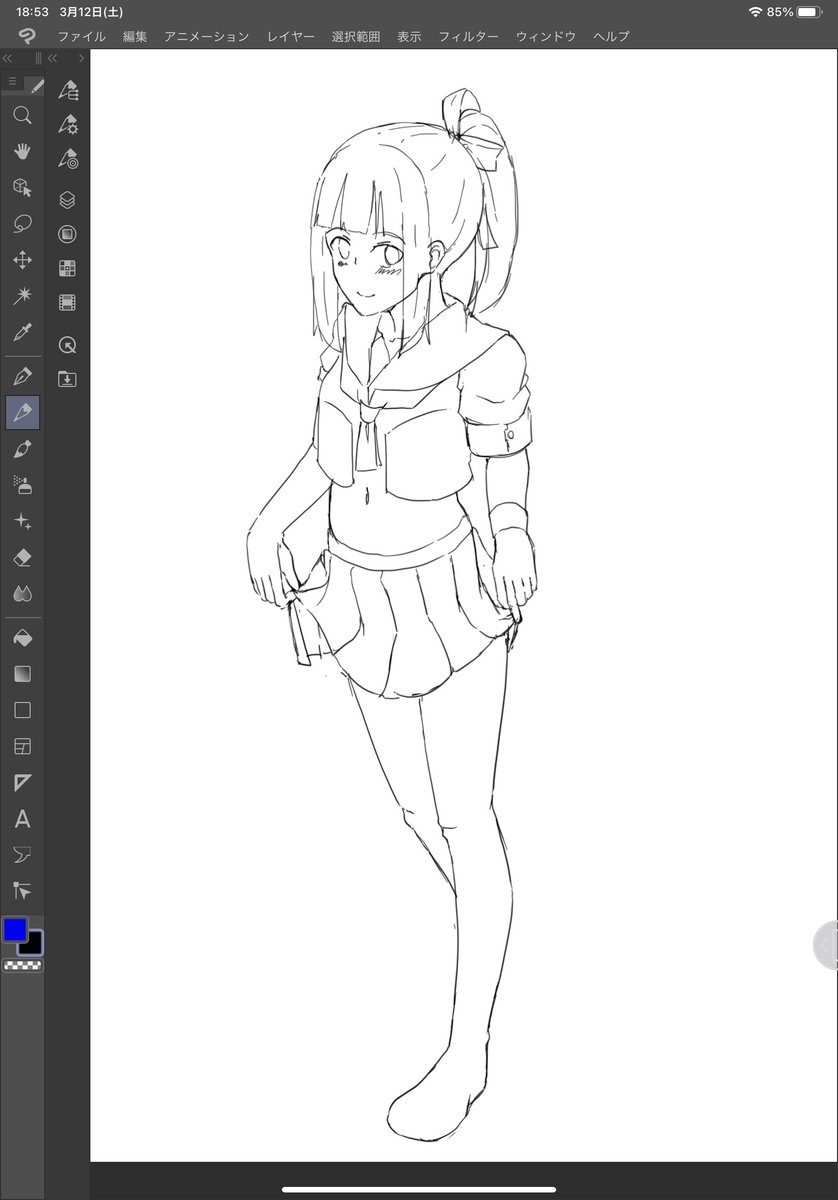Open the Material download folder palette

click(x=67, y=379)
